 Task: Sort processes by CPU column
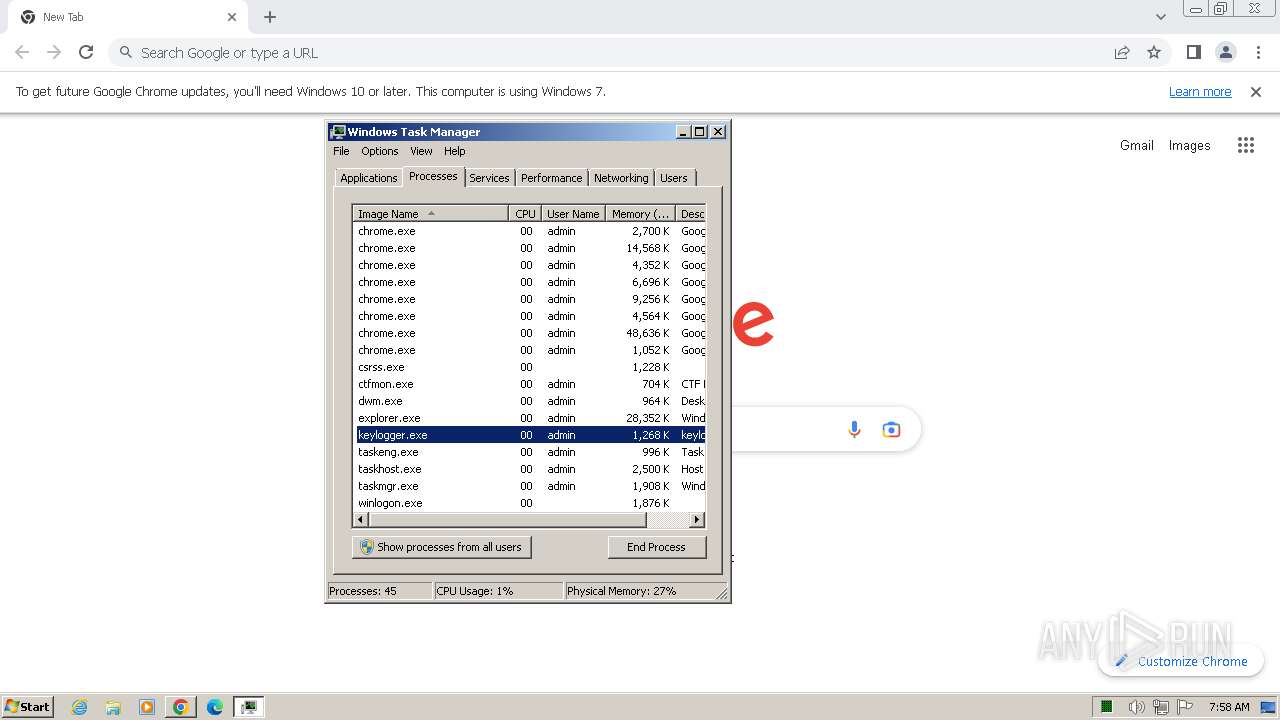[525, 213]
